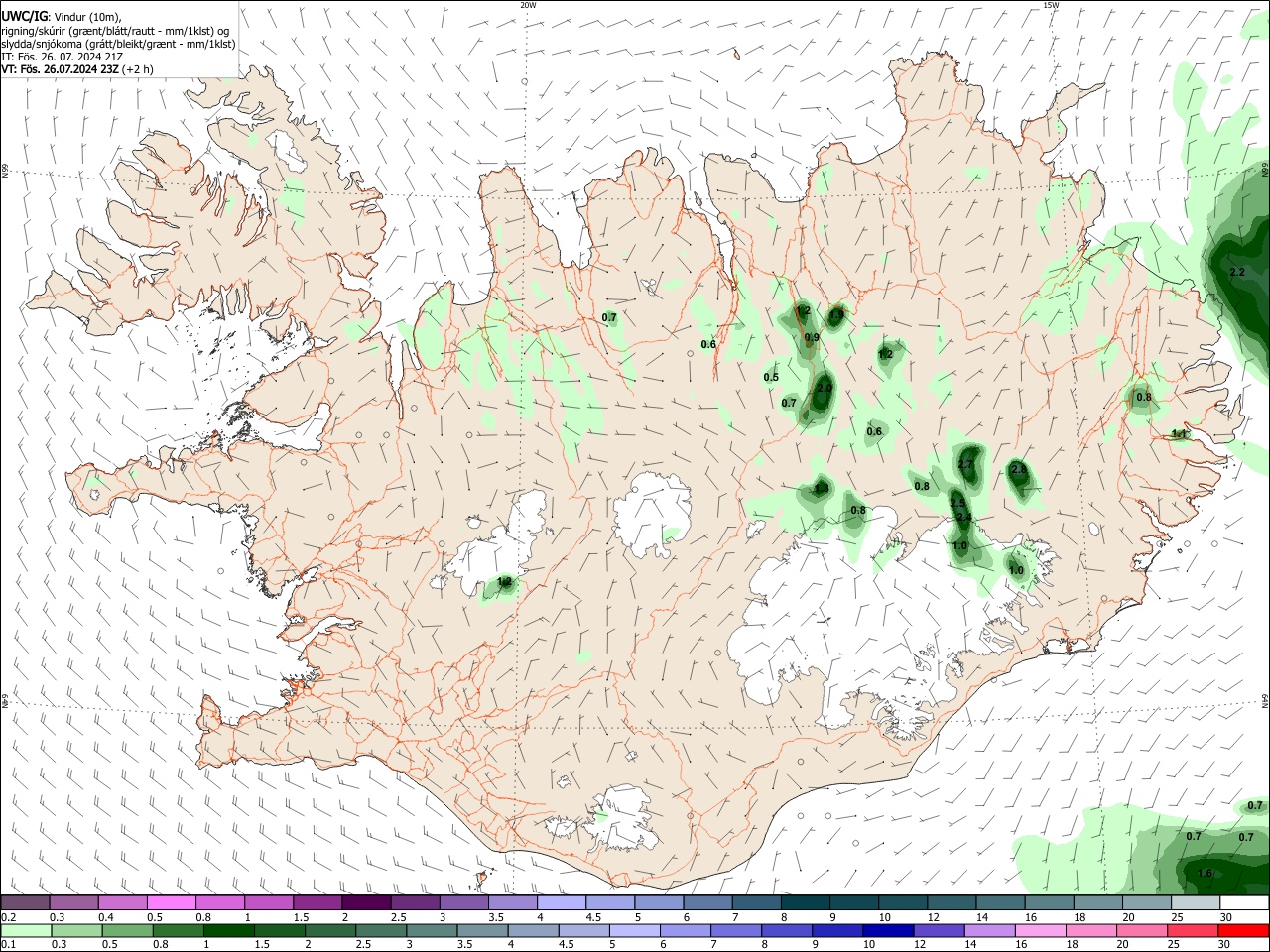This screenshot has width=1270, height=952.
Task: Click the 2.5 precipitation value on the map
Action: pos(957,504)
